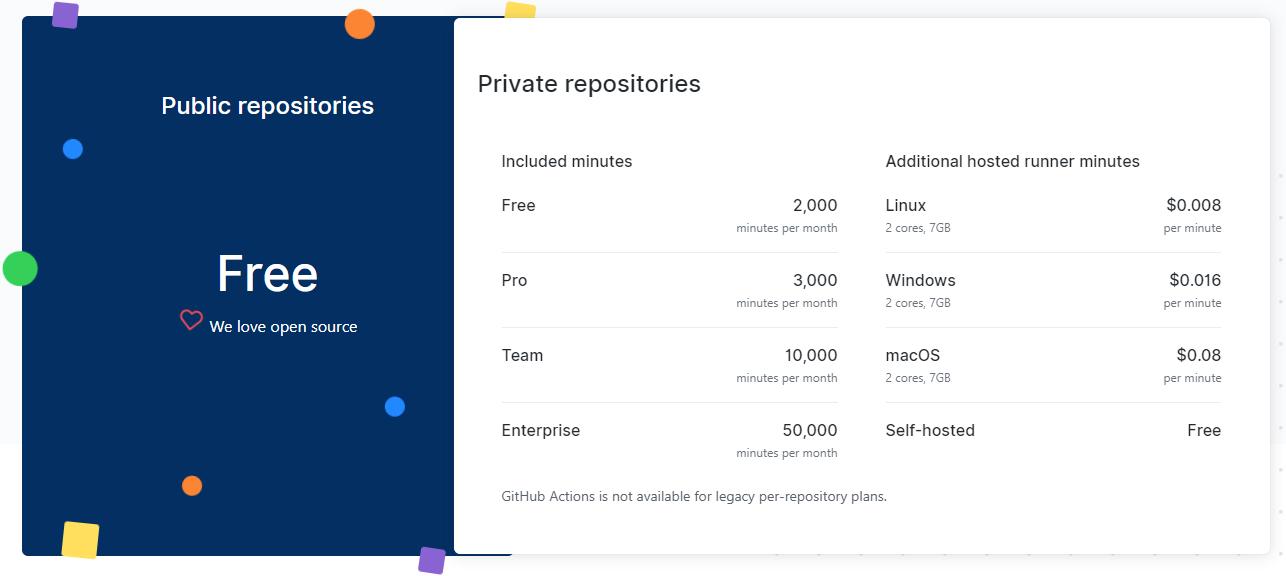1286x576 pixels.
Task: Click the small orange circle near bottom
Action: (192, 486)
